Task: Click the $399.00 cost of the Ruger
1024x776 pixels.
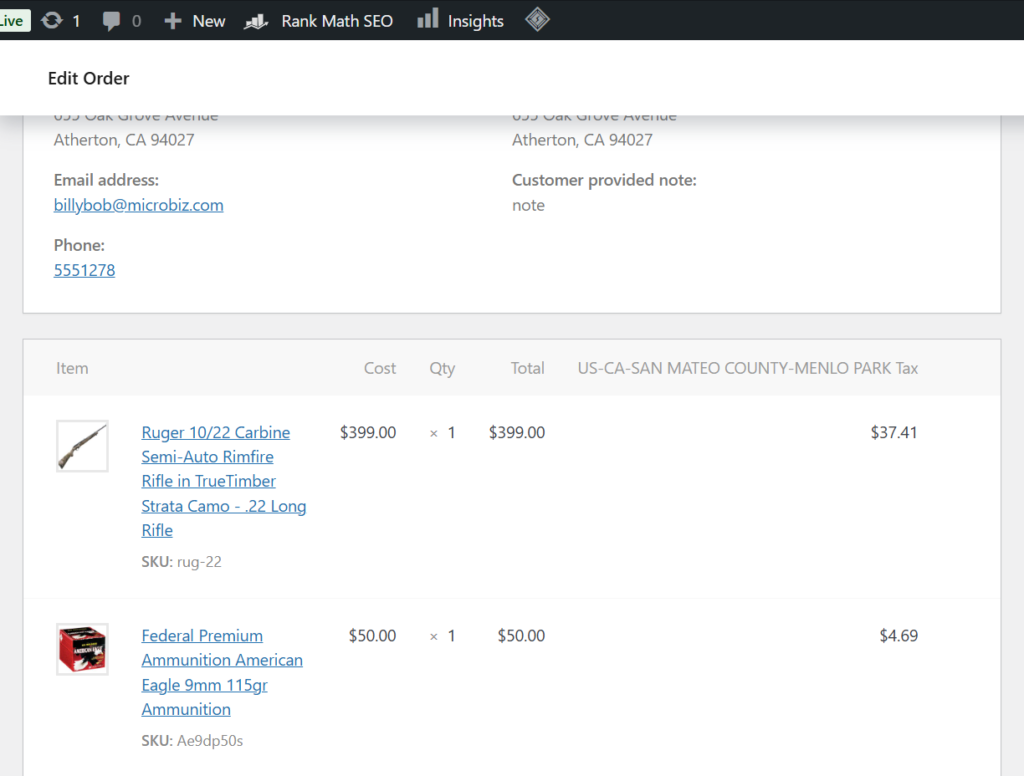Action: (368, 432)
